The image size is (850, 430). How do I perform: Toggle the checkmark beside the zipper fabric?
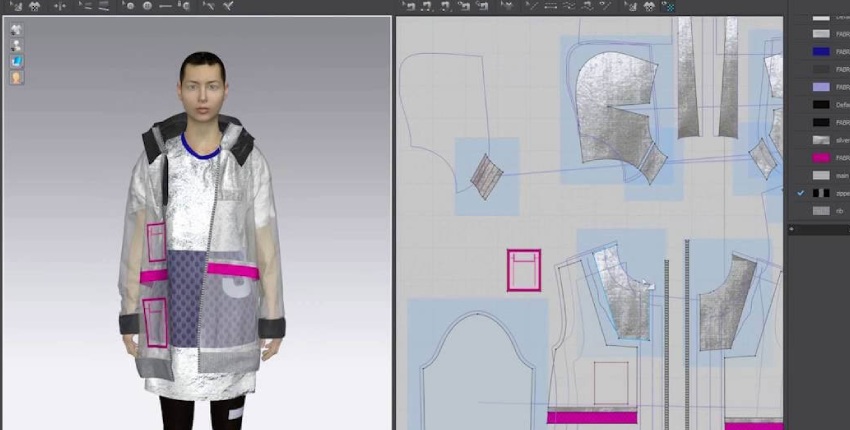801,193
